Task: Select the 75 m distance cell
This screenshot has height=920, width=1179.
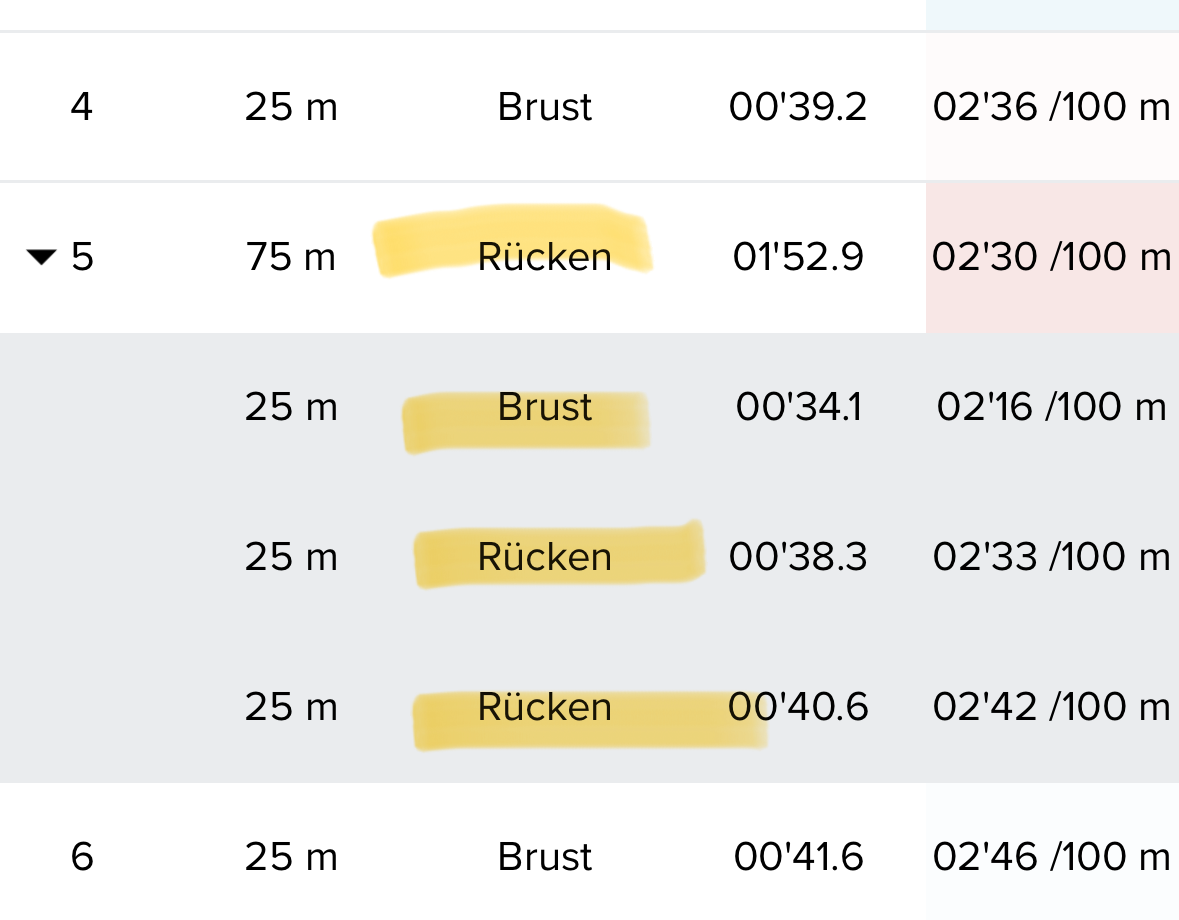Action: (291, 258)
